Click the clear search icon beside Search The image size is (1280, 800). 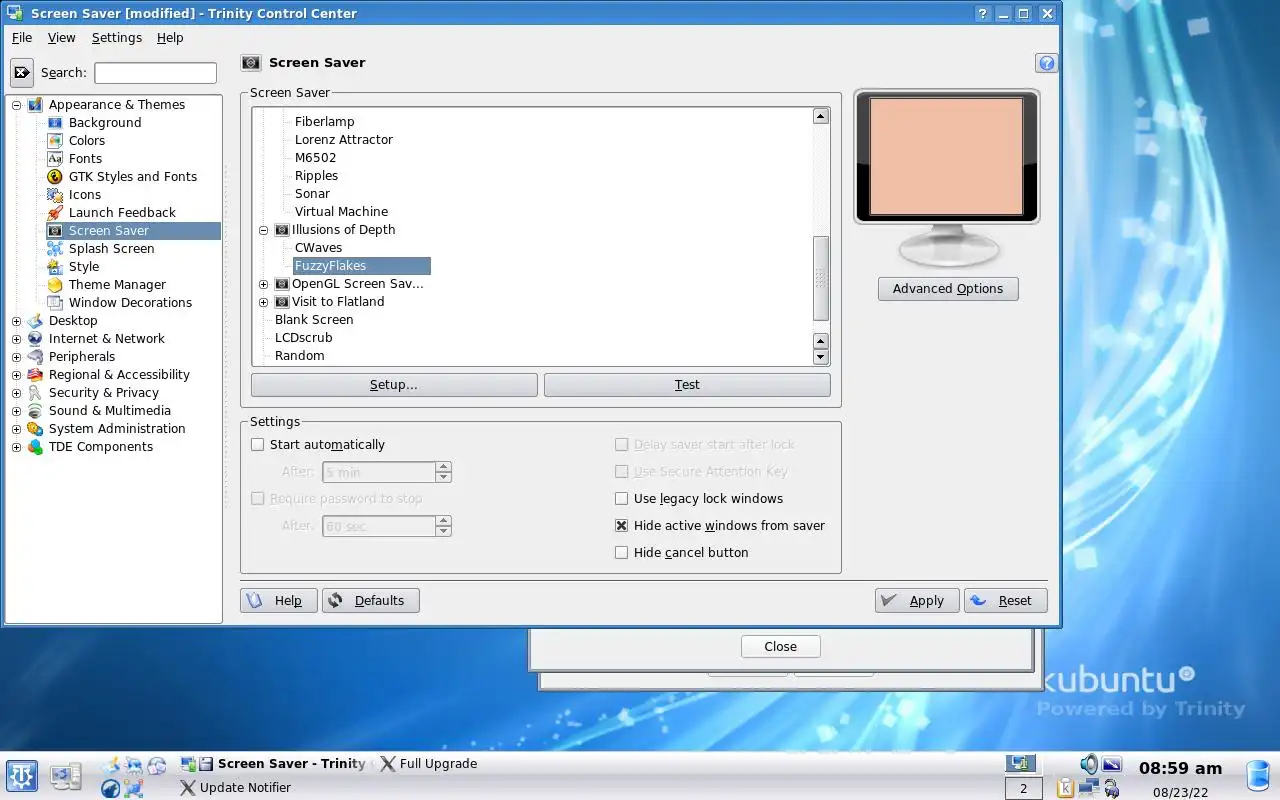(x=22, y=72)
